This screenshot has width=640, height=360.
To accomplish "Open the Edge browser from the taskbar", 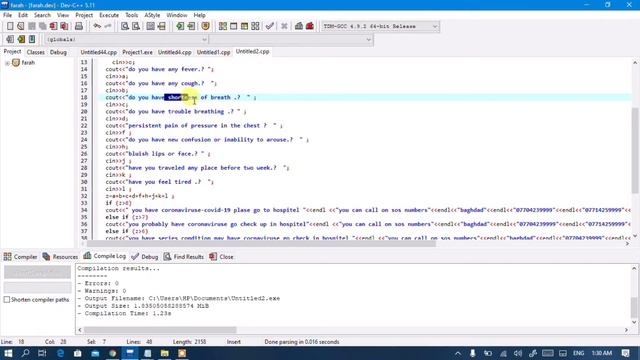I will [60, 353].
